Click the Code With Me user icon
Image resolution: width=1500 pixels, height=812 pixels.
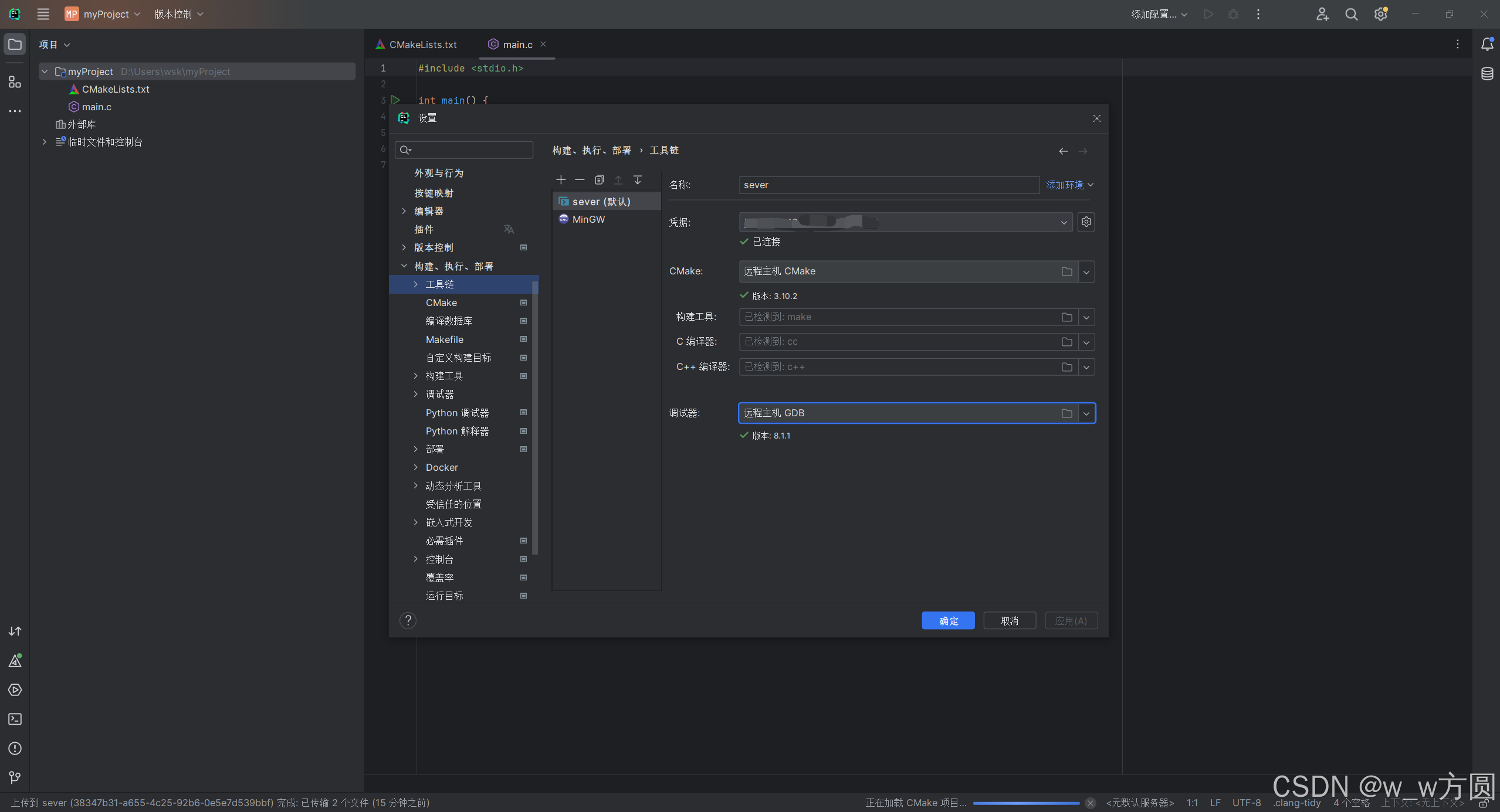(1322, 14)
